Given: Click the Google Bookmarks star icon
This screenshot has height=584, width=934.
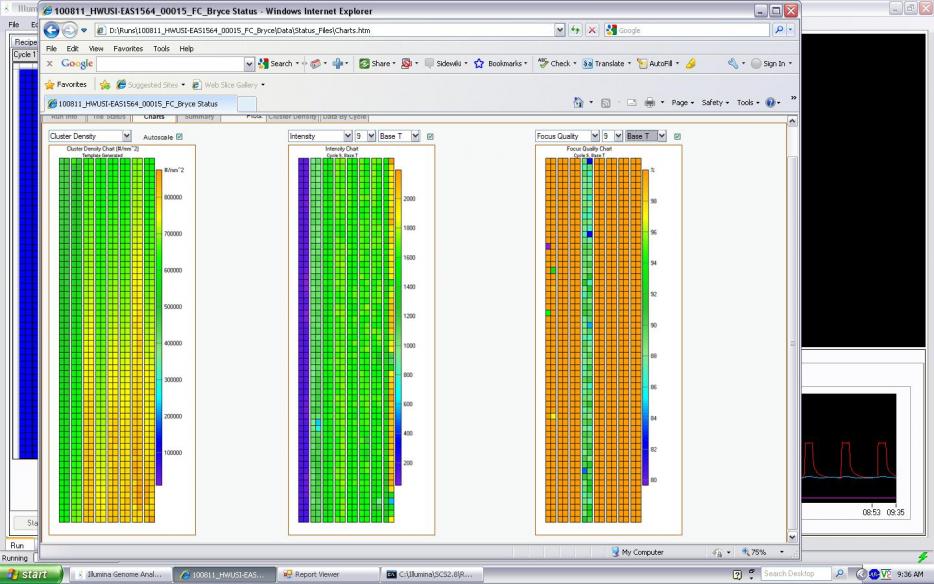Looking at the screenshot, I should click(479, 63).
